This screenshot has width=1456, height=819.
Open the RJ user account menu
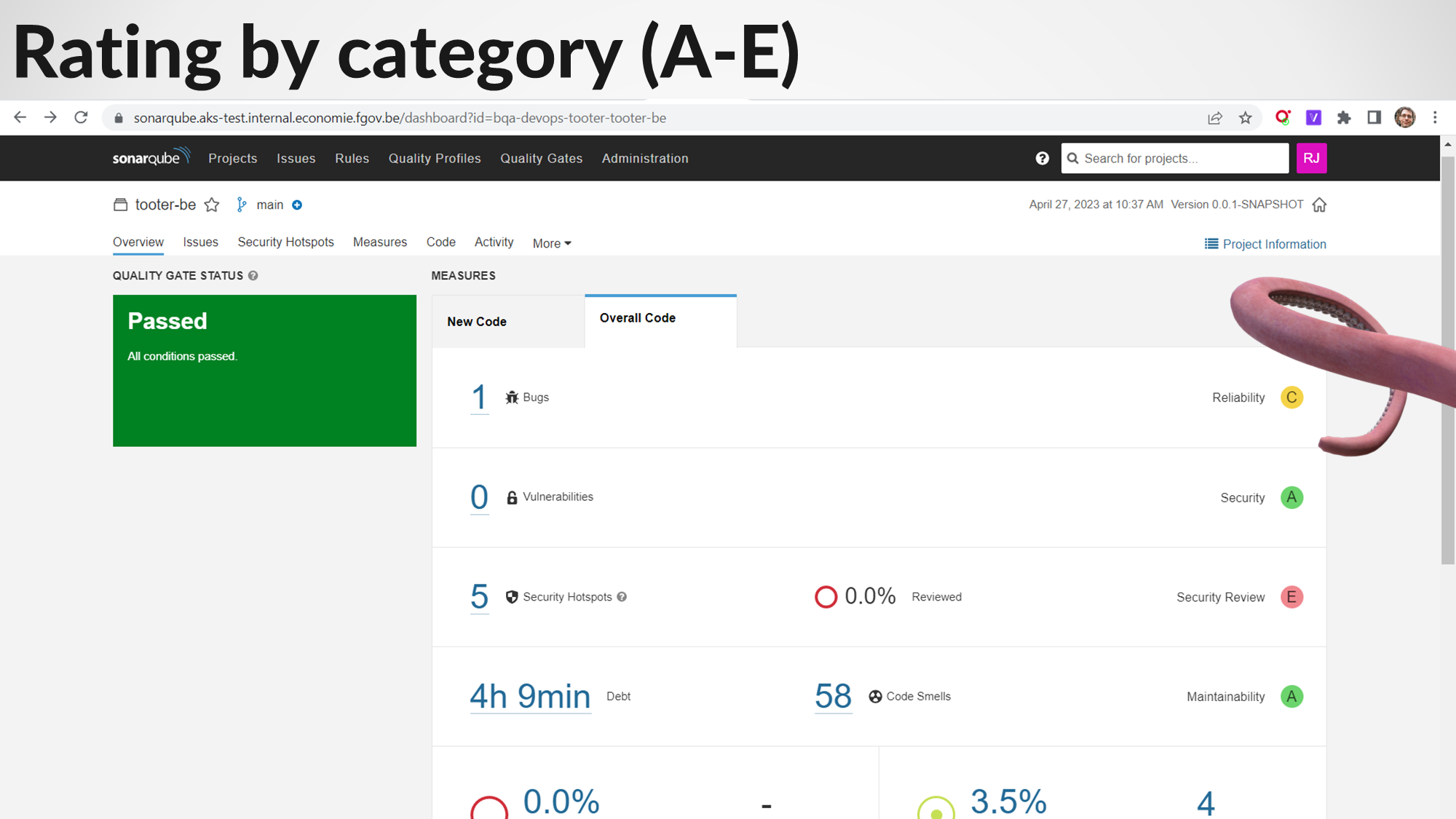[x=1311, y=158]
